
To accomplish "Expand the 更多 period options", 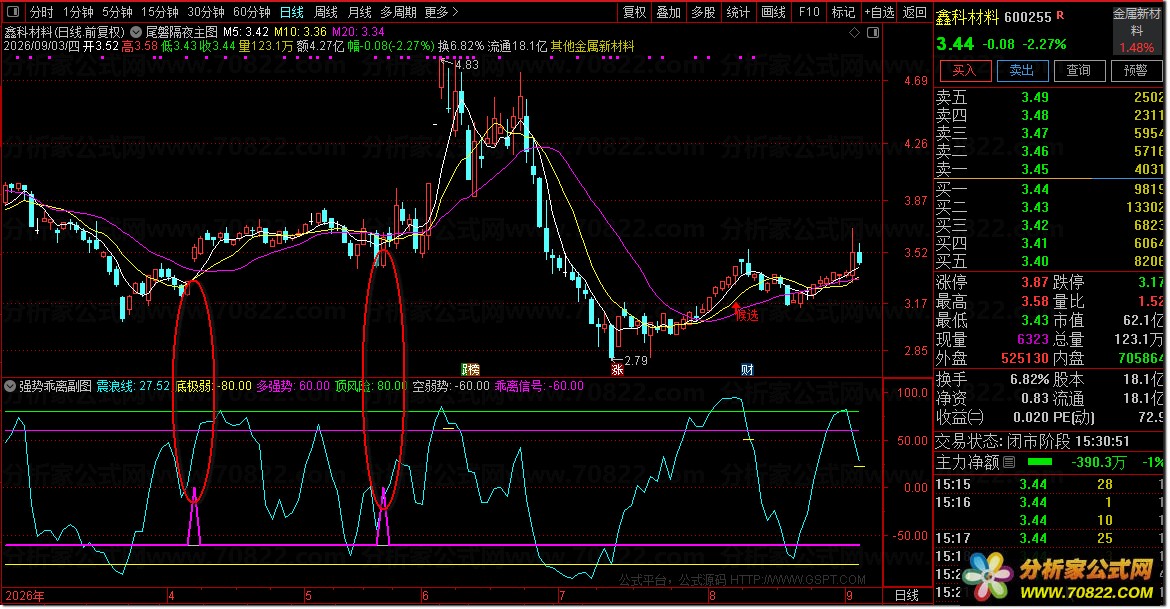I will pyautogui.click(x=441, y=12).
